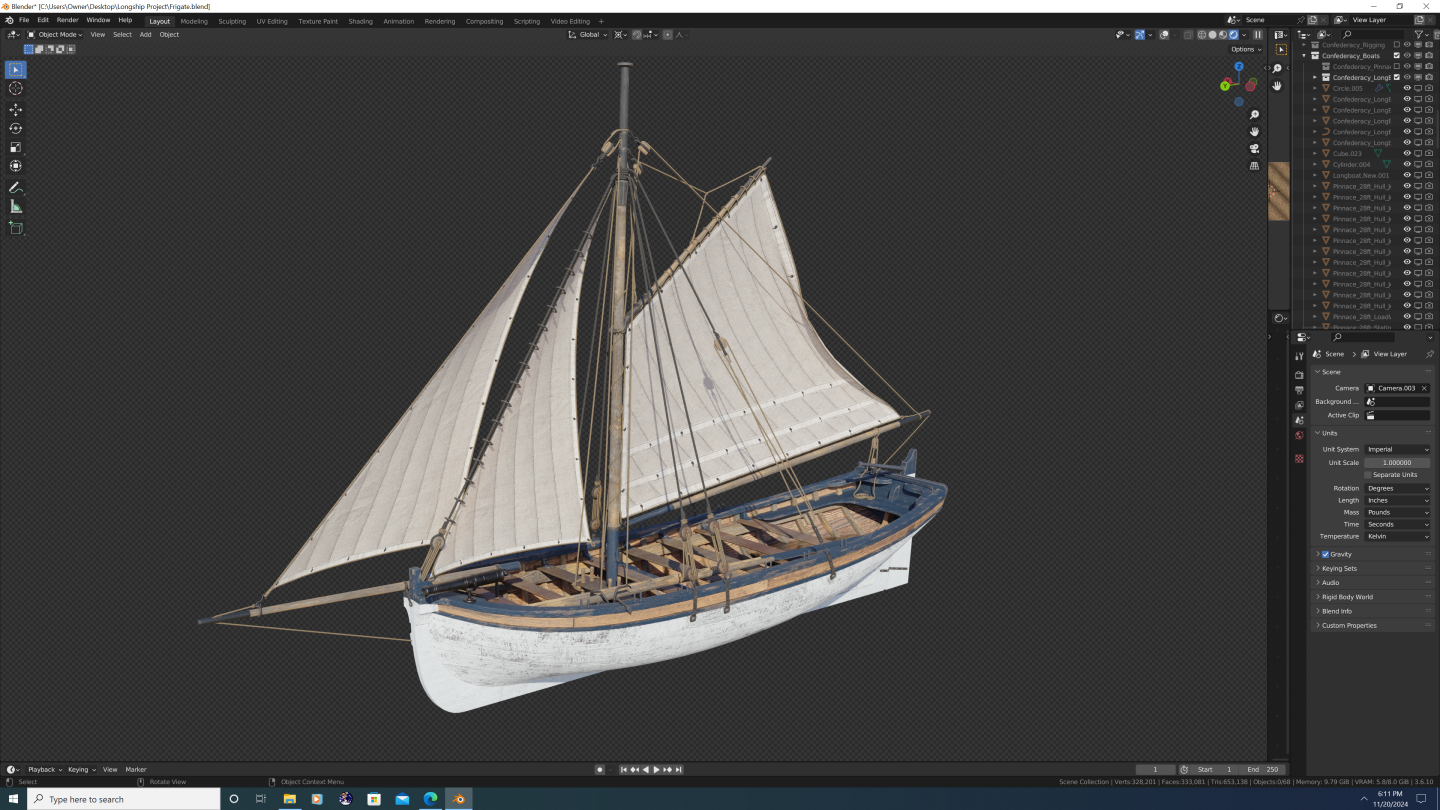Viewport: 1440px width, 810px height.
Task: Toggle viewport gizmos
Action: pyautogui.click(x=1140, y=35)
